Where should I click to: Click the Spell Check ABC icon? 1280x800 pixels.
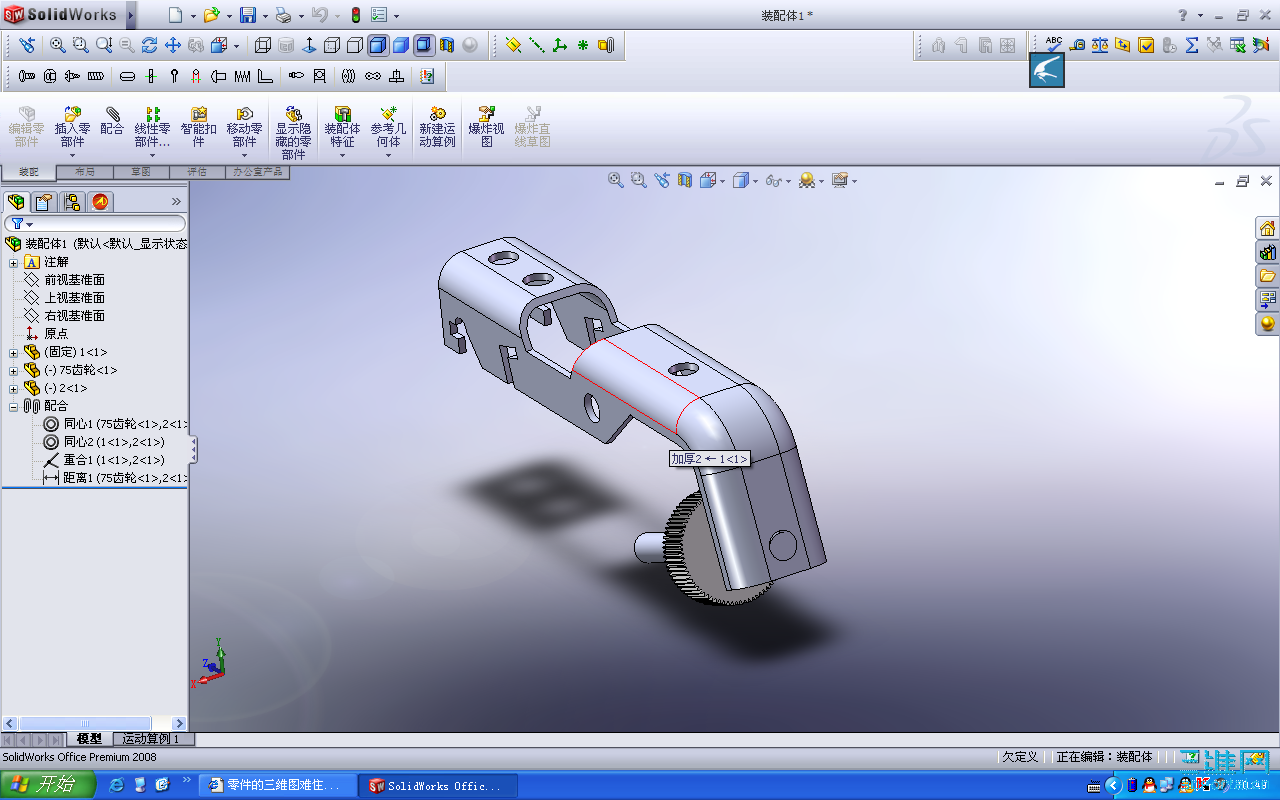tap(1054, 44)
